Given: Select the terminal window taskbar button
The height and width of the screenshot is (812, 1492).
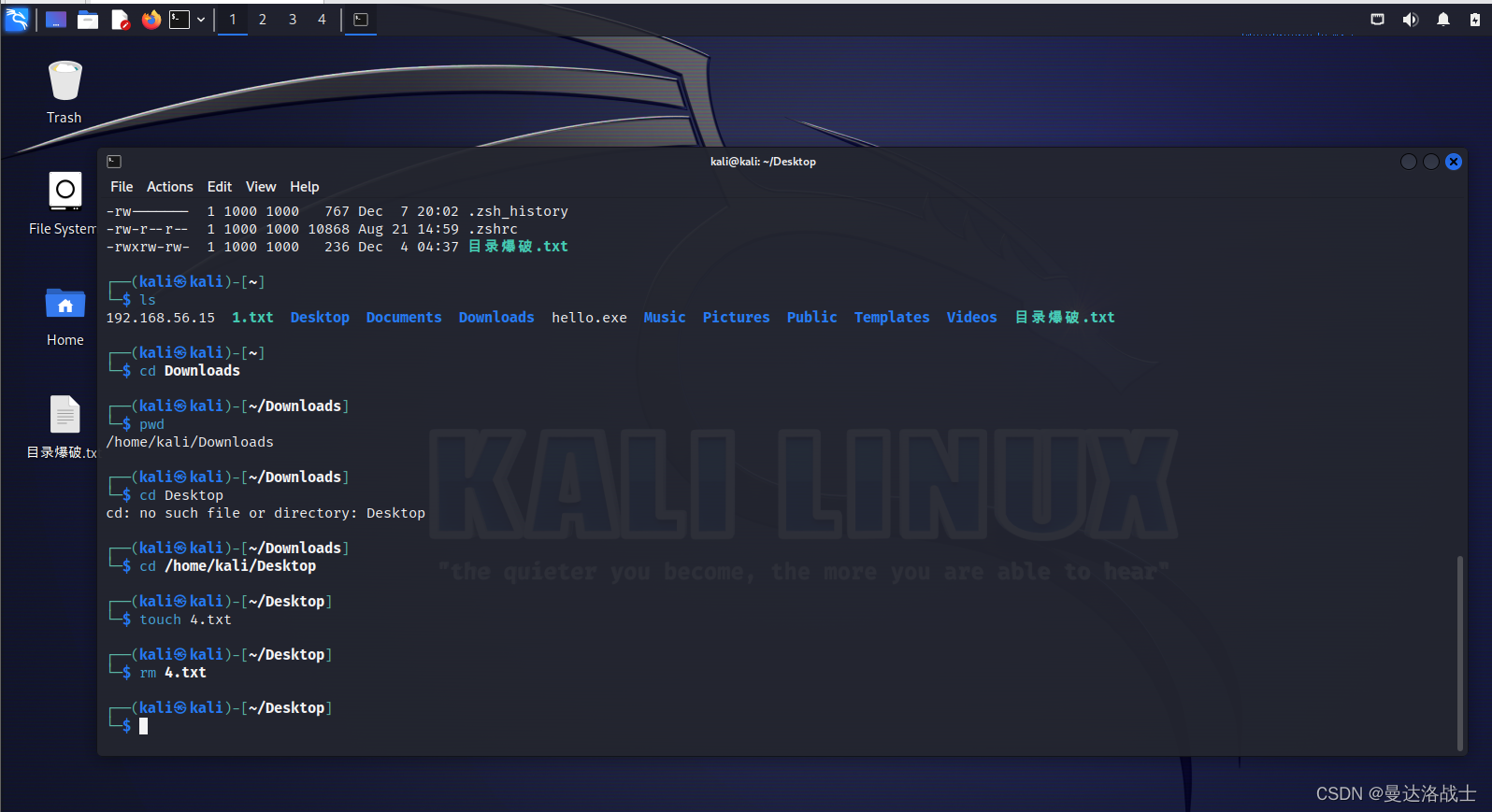Looking at the screenshot, I should pos(361,20).
